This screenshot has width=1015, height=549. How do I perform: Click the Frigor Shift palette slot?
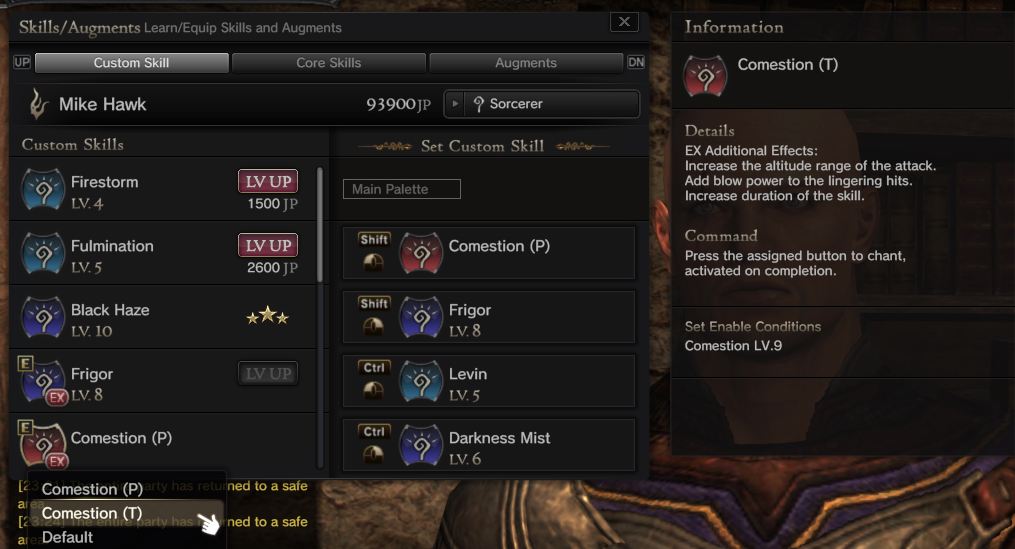click(489, 317)
